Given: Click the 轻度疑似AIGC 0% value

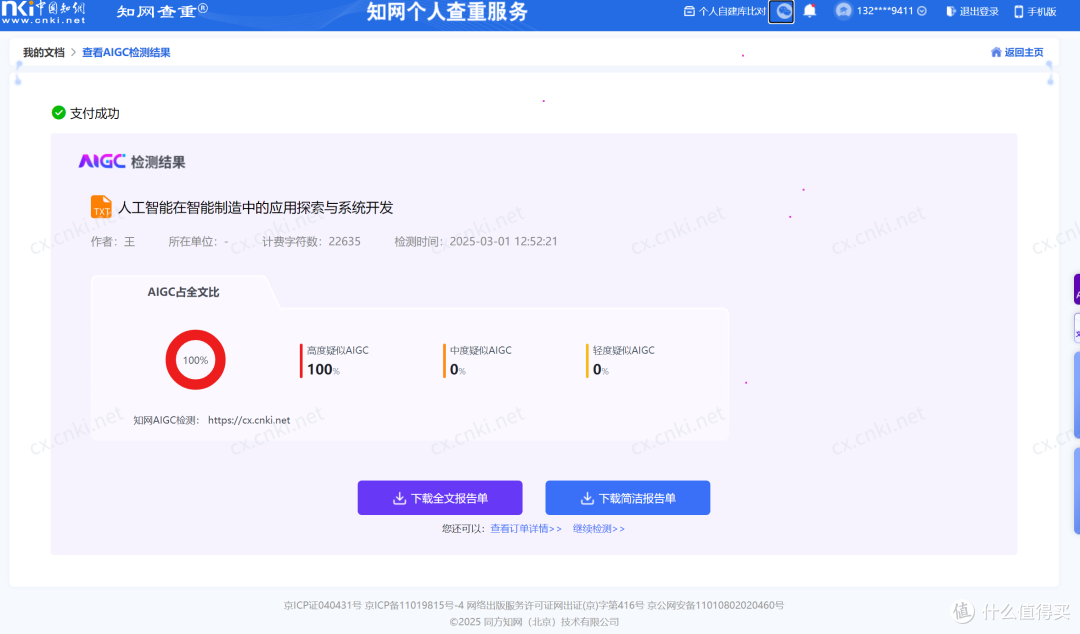Looking at the screenshot, I should coord(601,370).
